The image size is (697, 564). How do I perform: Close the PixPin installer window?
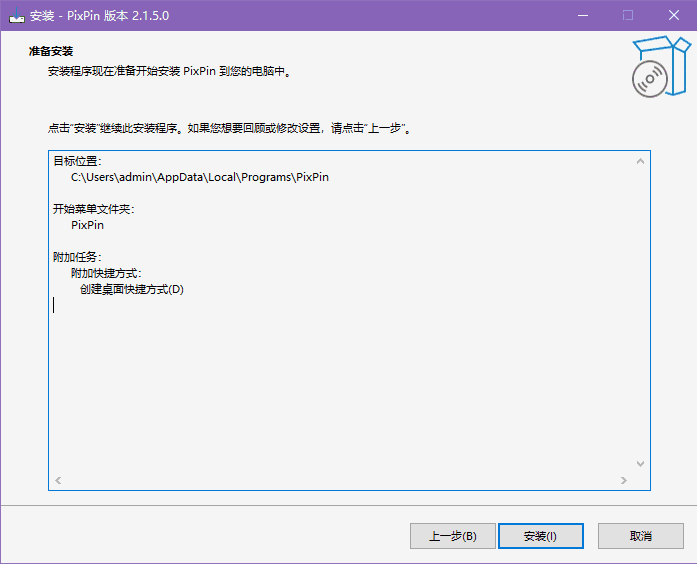673,16
